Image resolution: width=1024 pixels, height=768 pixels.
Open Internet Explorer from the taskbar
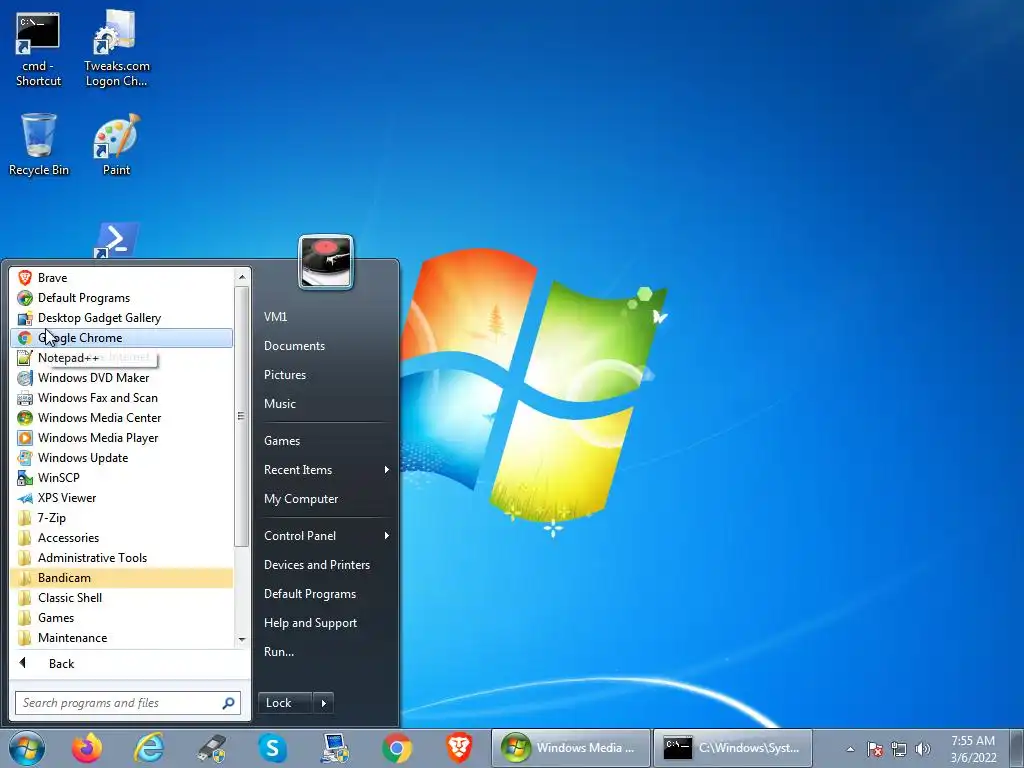149,748
